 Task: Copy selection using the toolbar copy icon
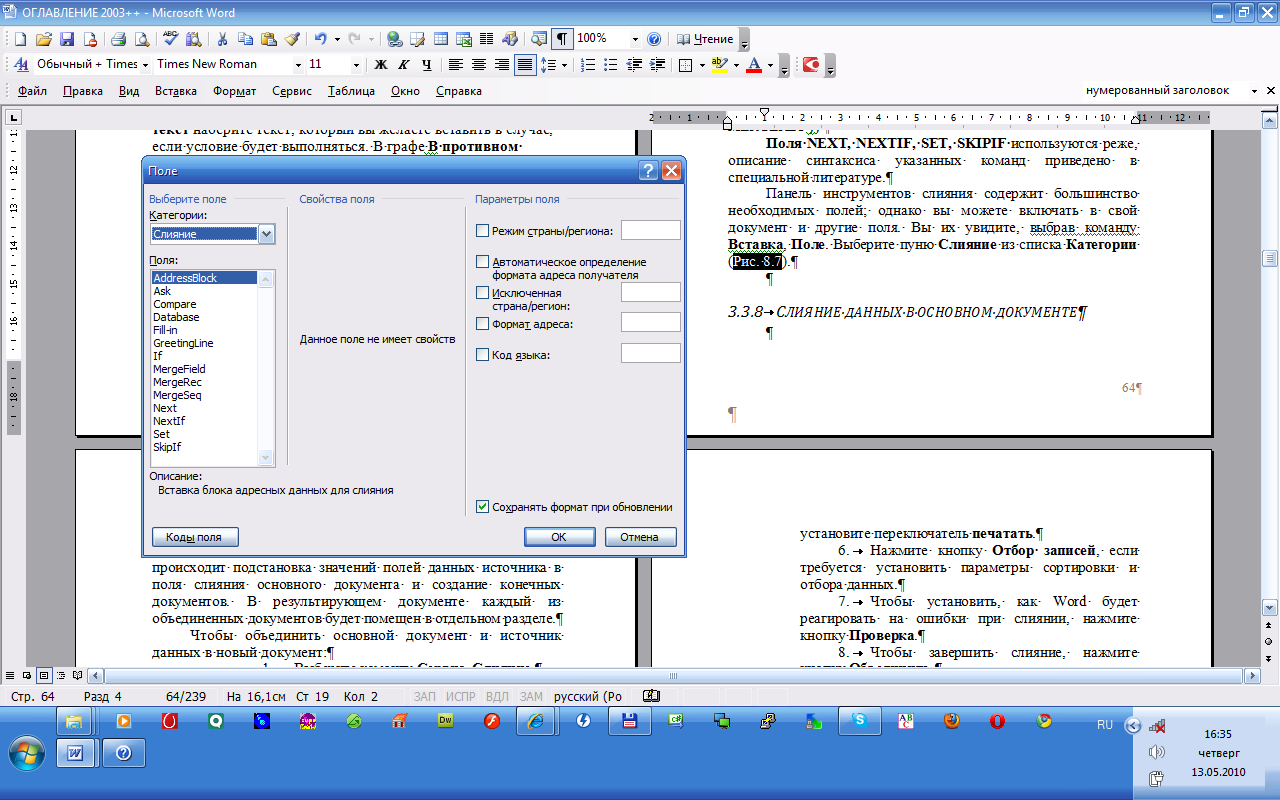[245, 39]
